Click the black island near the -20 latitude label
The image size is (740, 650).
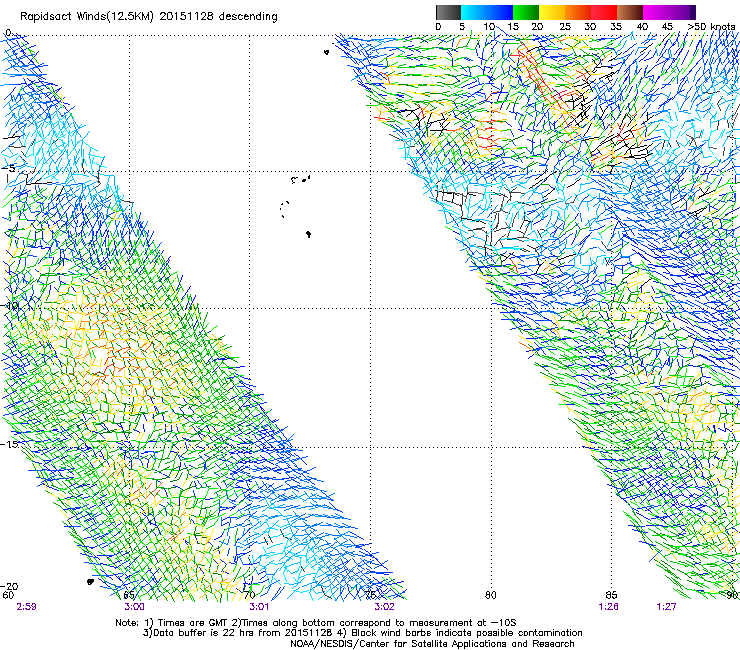click(x=91, y=582)
